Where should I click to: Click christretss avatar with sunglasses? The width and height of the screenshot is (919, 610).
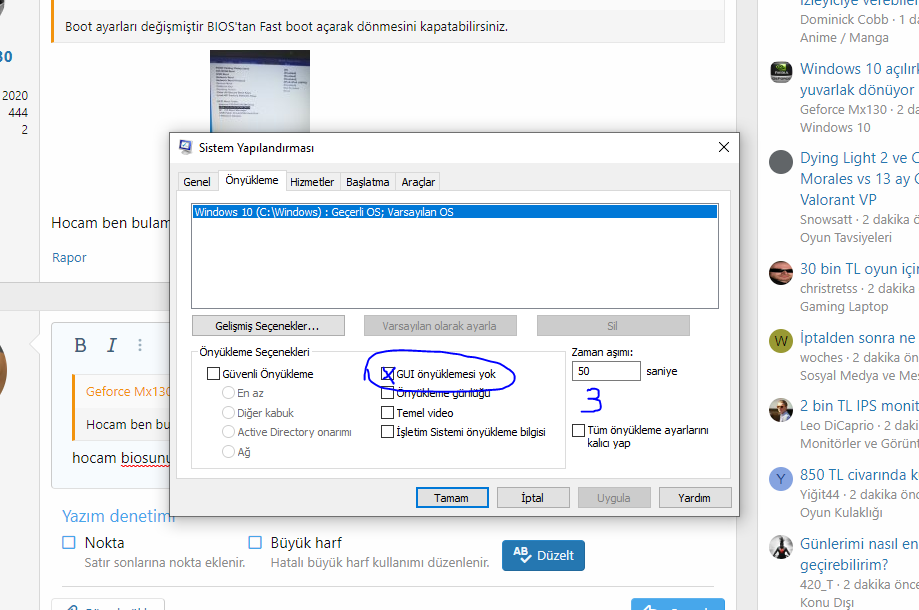pos(781,273)
